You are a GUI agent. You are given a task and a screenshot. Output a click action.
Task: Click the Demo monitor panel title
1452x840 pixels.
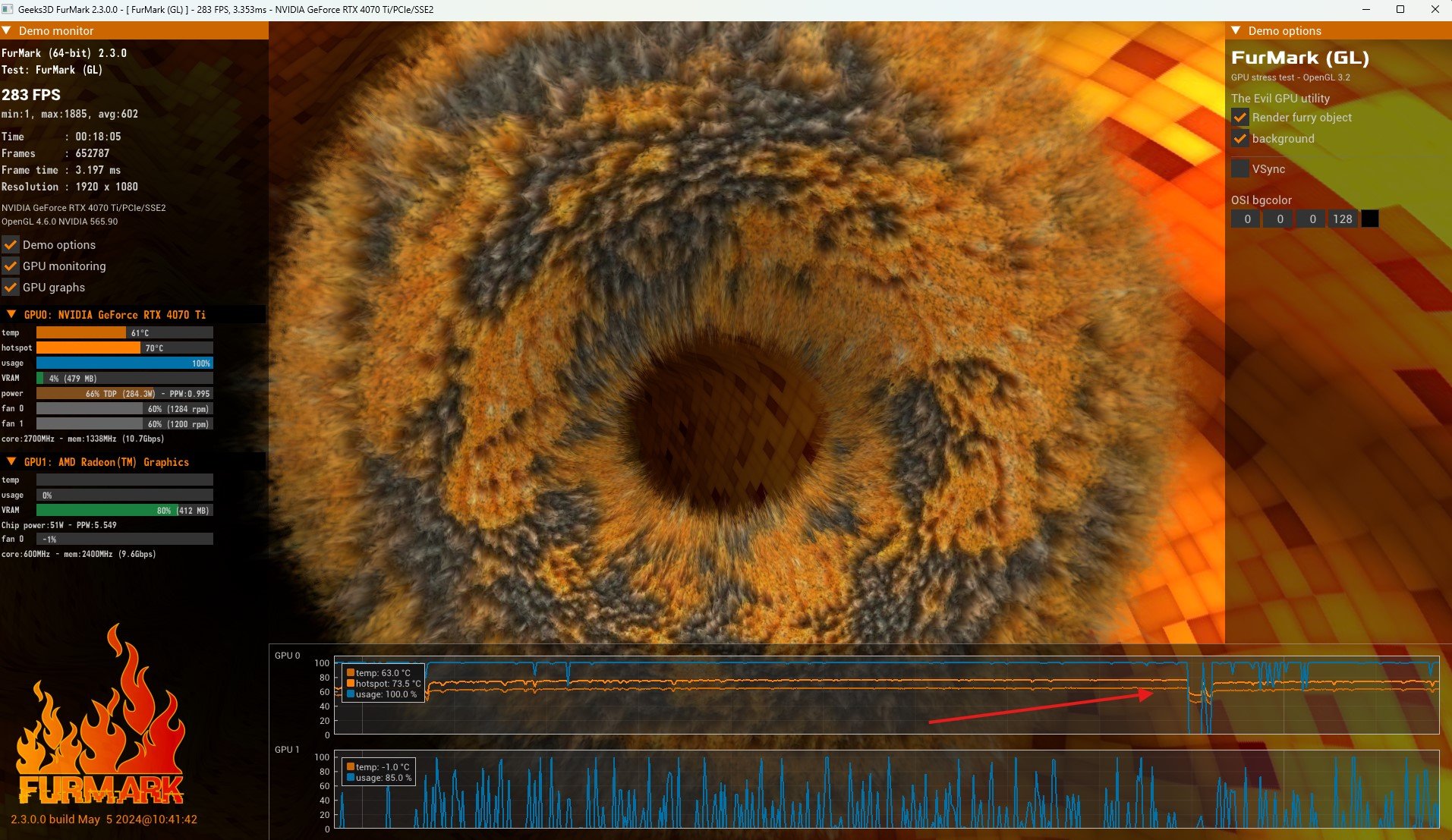56,31
